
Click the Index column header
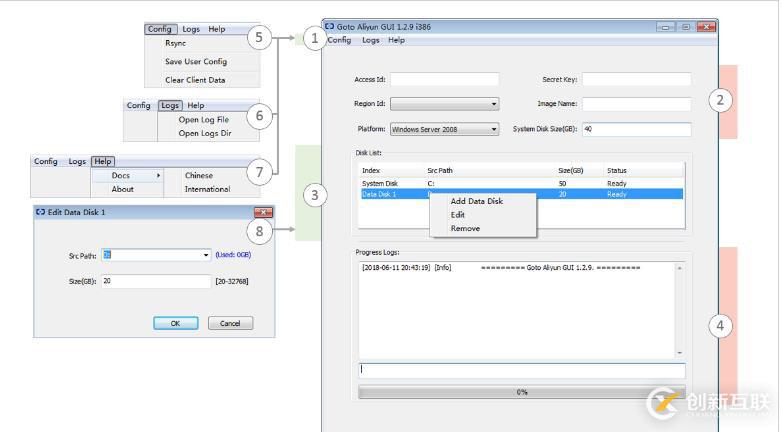(x=371, y=170)
